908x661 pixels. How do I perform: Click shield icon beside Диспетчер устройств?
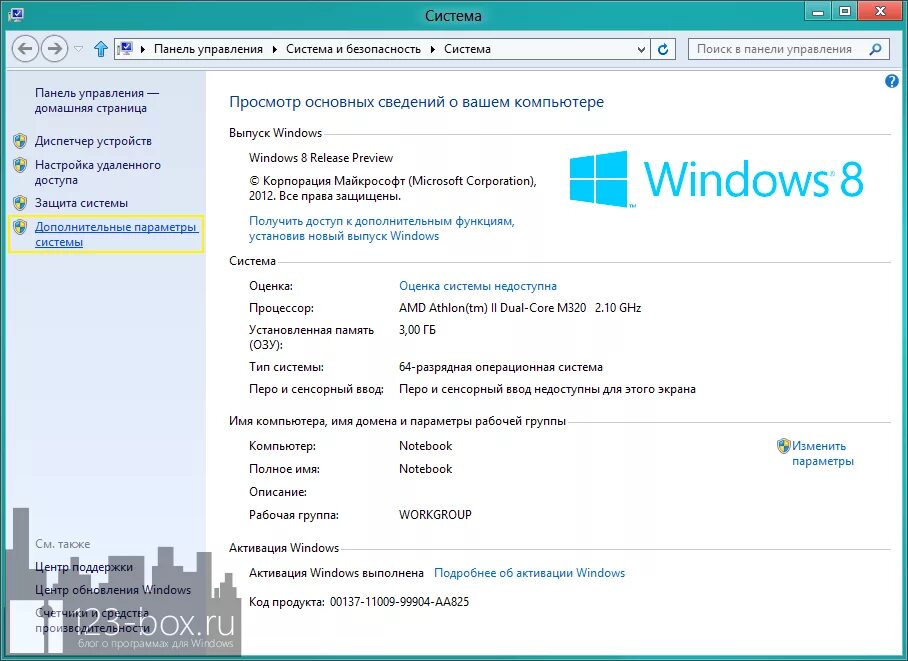pyautogui.click(x=20, y=141)
